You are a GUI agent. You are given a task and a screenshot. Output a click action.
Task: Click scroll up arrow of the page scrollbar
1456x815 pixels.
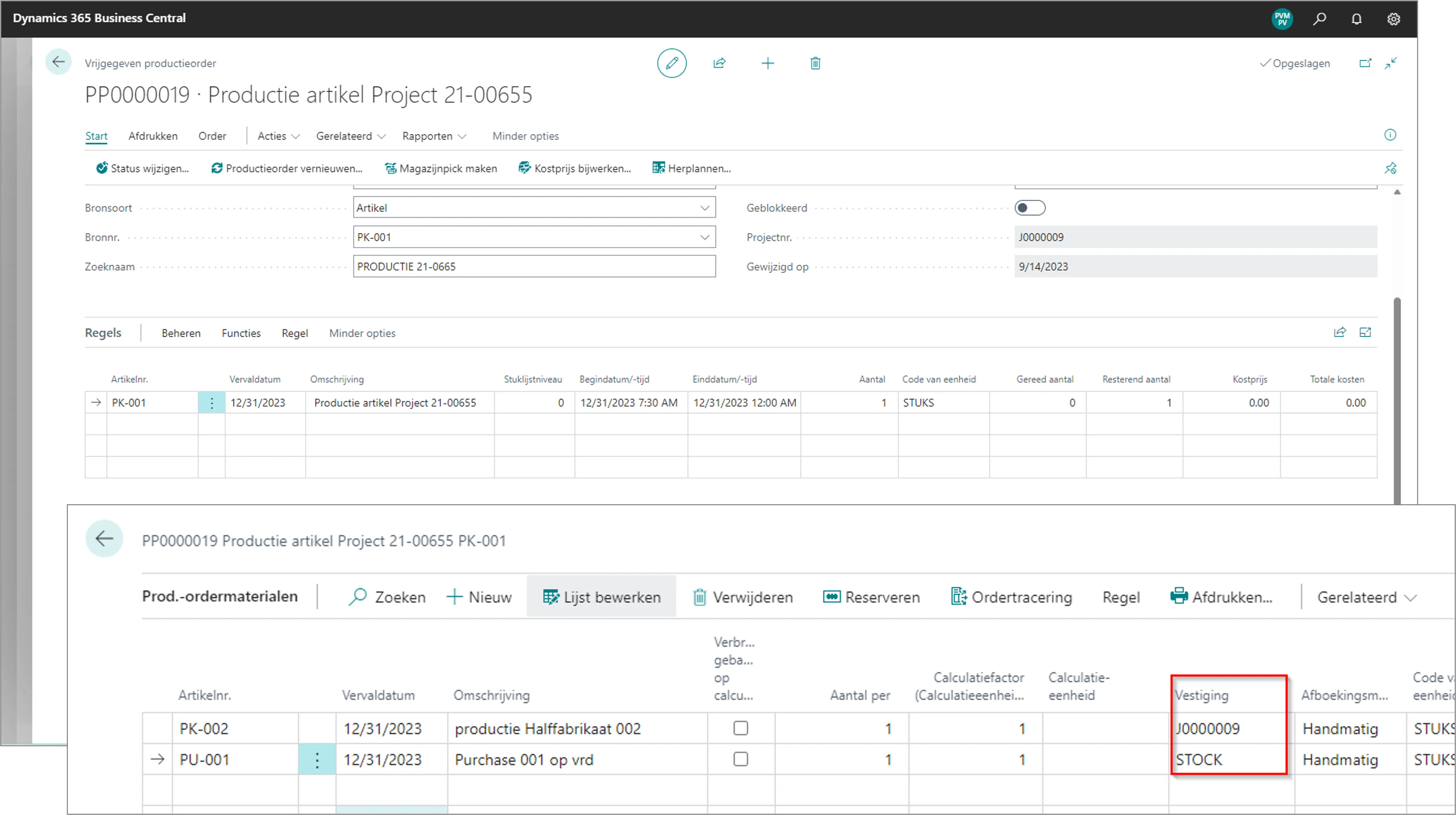click(x=1397, y=192)
